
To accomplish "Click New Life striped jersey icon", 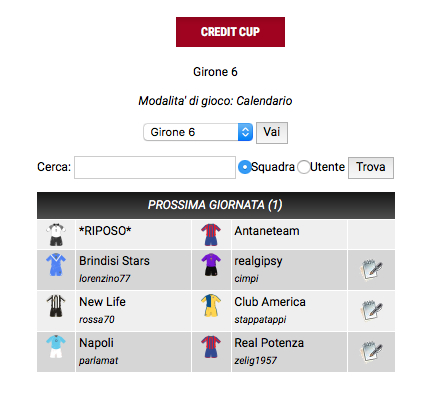I will tap(56, 305).
